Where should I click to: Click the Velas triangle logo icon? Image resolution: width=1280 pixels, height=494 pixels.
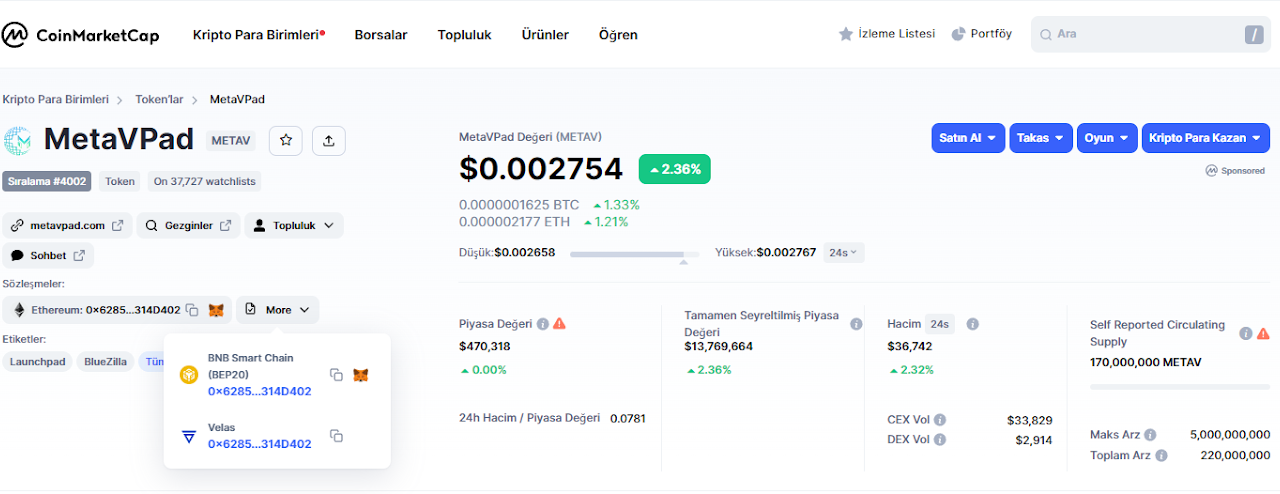[x=189, y=436]
